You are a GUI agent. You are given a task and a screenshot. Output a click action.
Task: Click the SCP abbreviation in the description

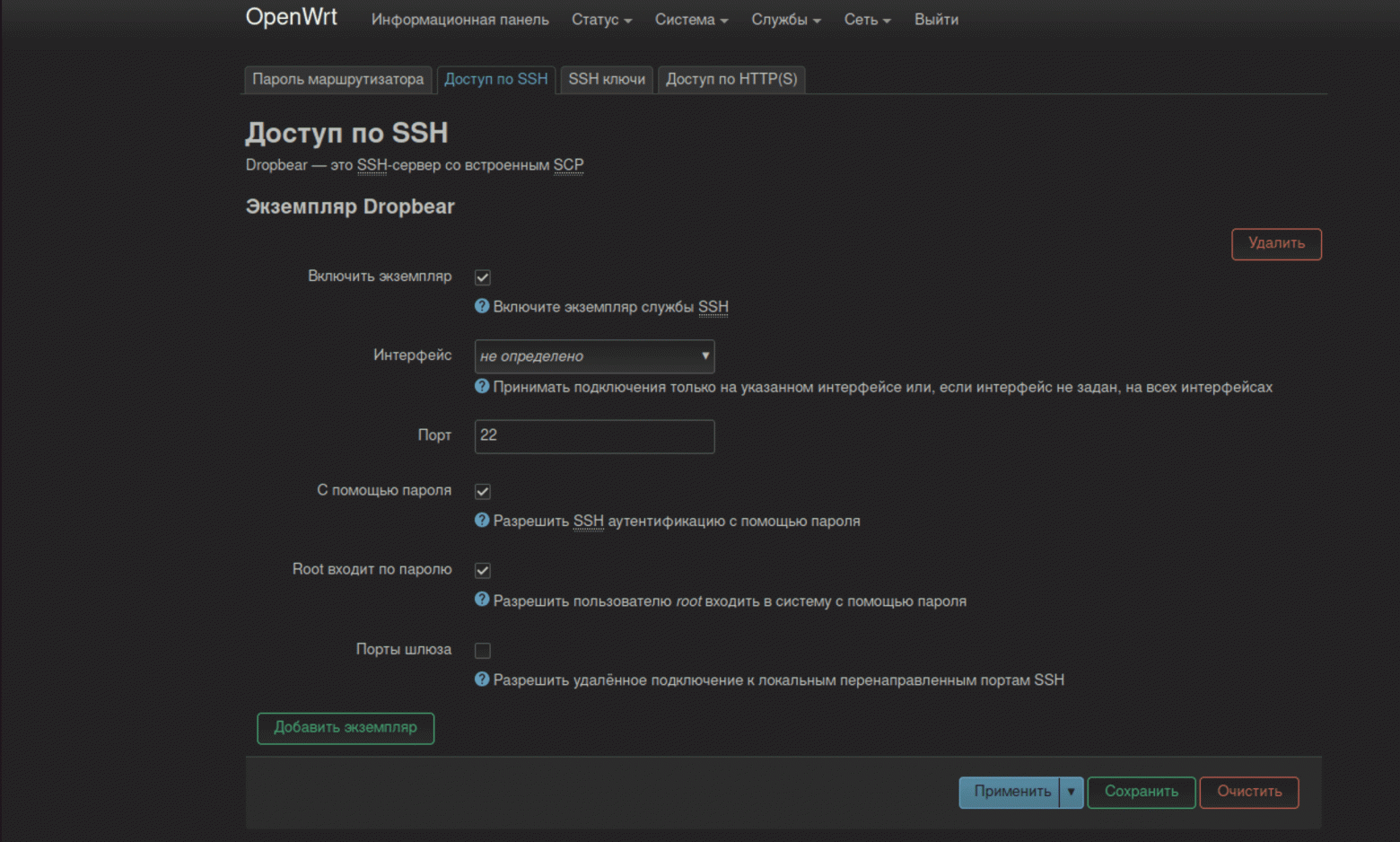coord(568,165)
